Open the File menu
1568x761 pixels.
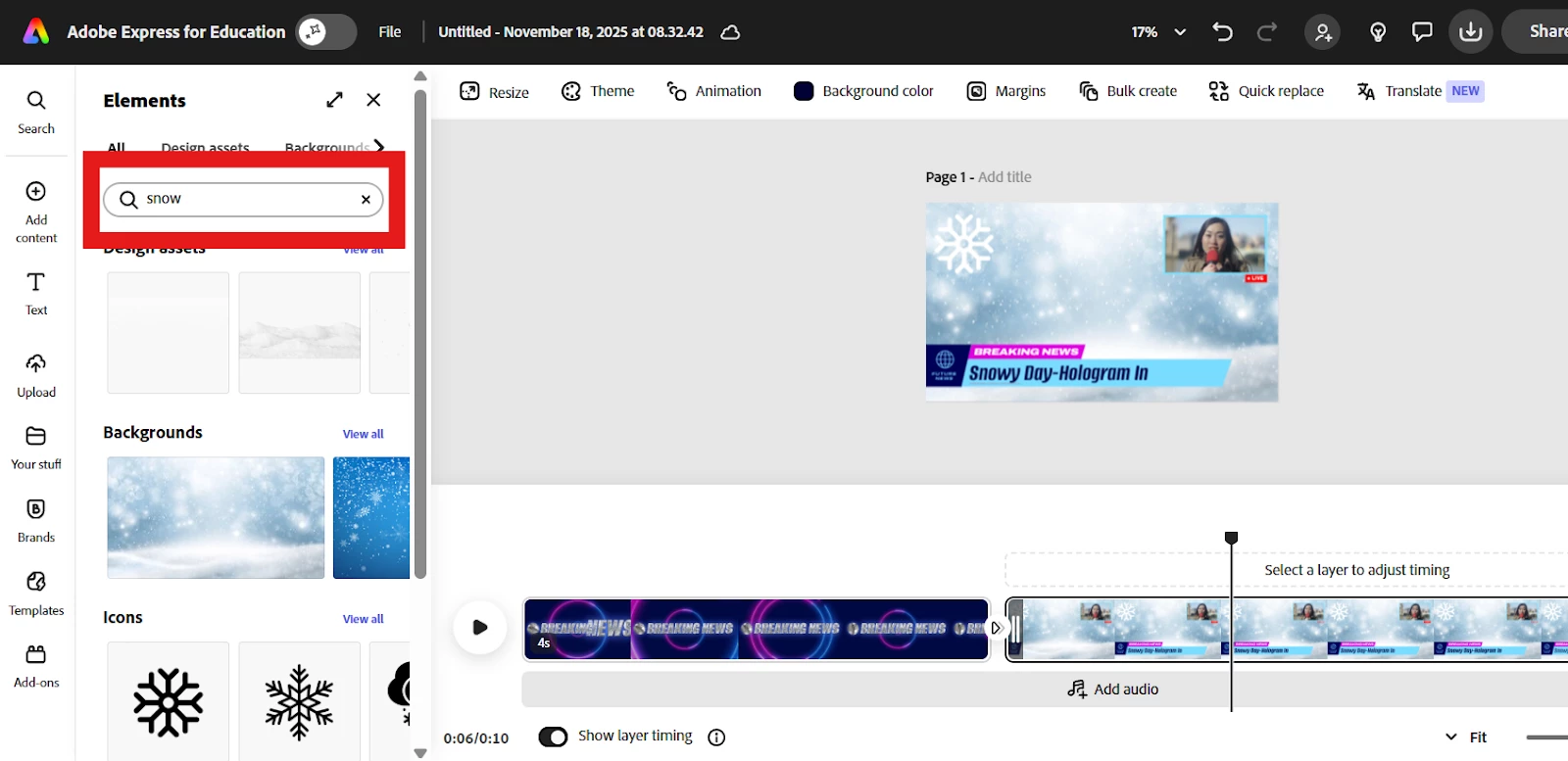click(x=390, y=32)
